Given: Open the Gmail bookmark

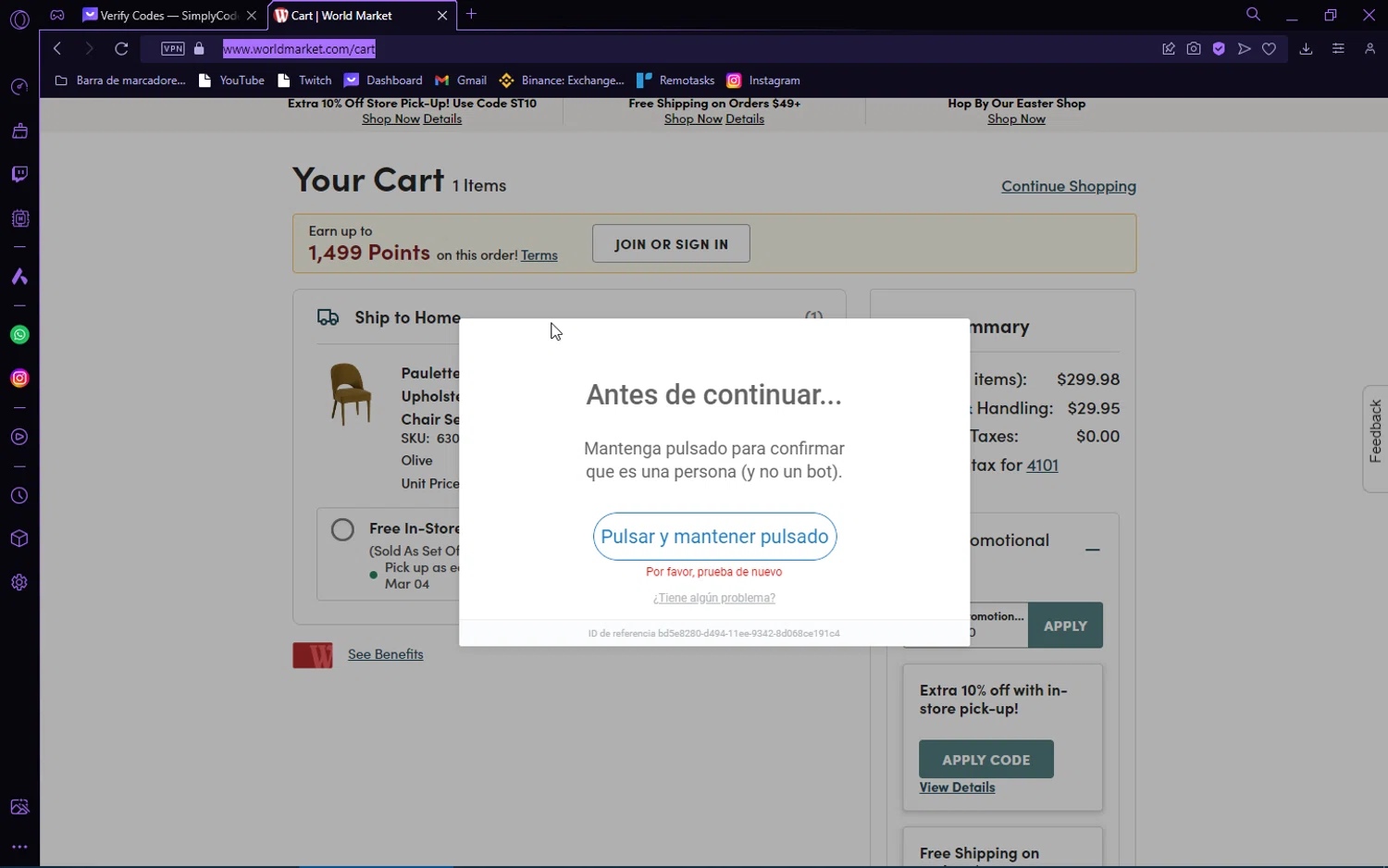Looking at the screenshot, I should tap(461, 81).
